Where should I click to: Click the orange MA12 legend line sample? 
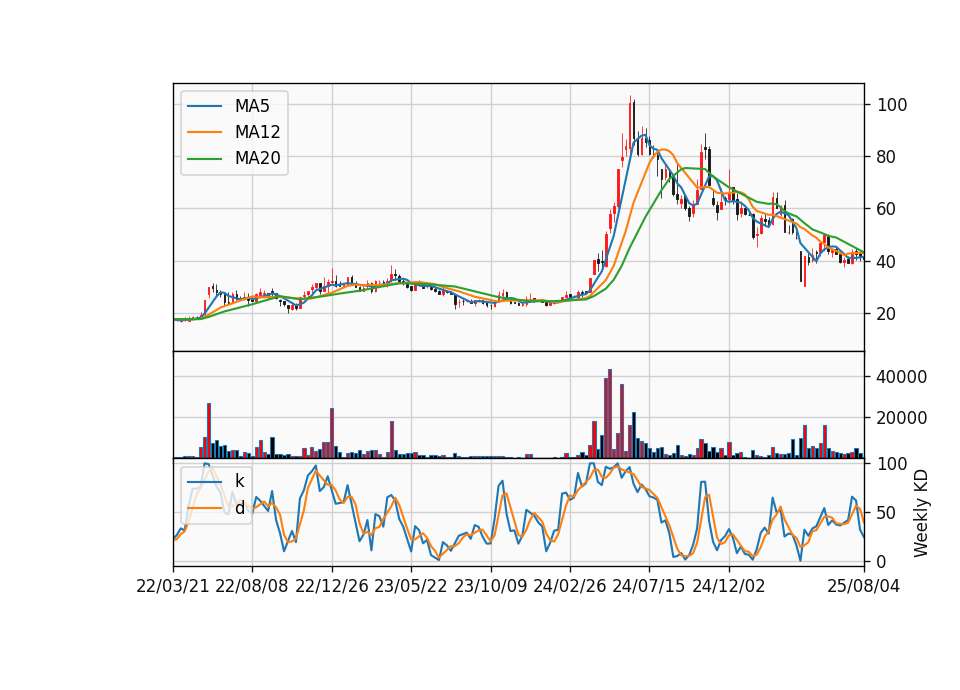tap(204, 132)
